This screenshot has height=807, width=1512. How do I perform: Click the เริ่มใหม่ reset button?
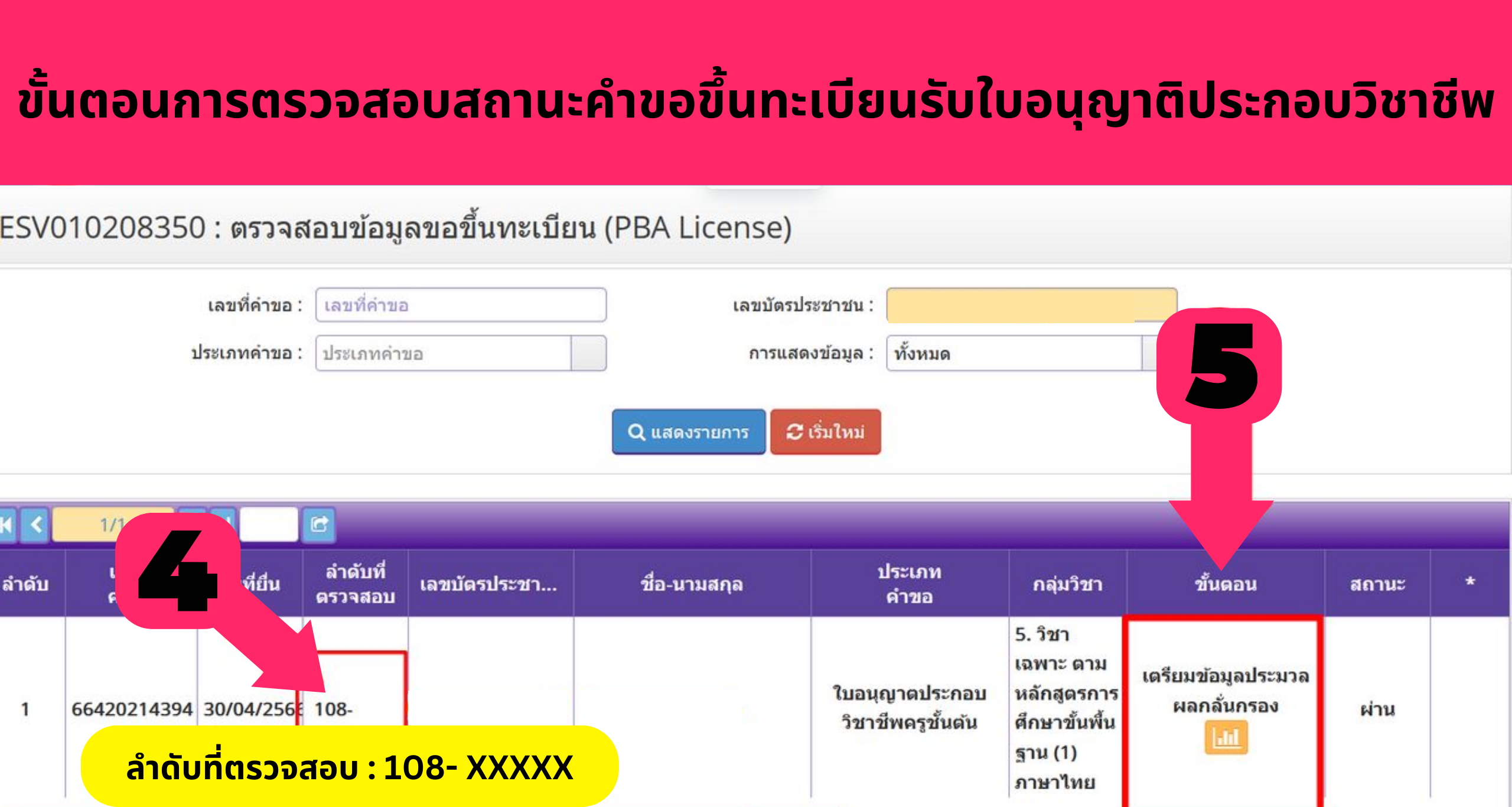tap(826, 432)
